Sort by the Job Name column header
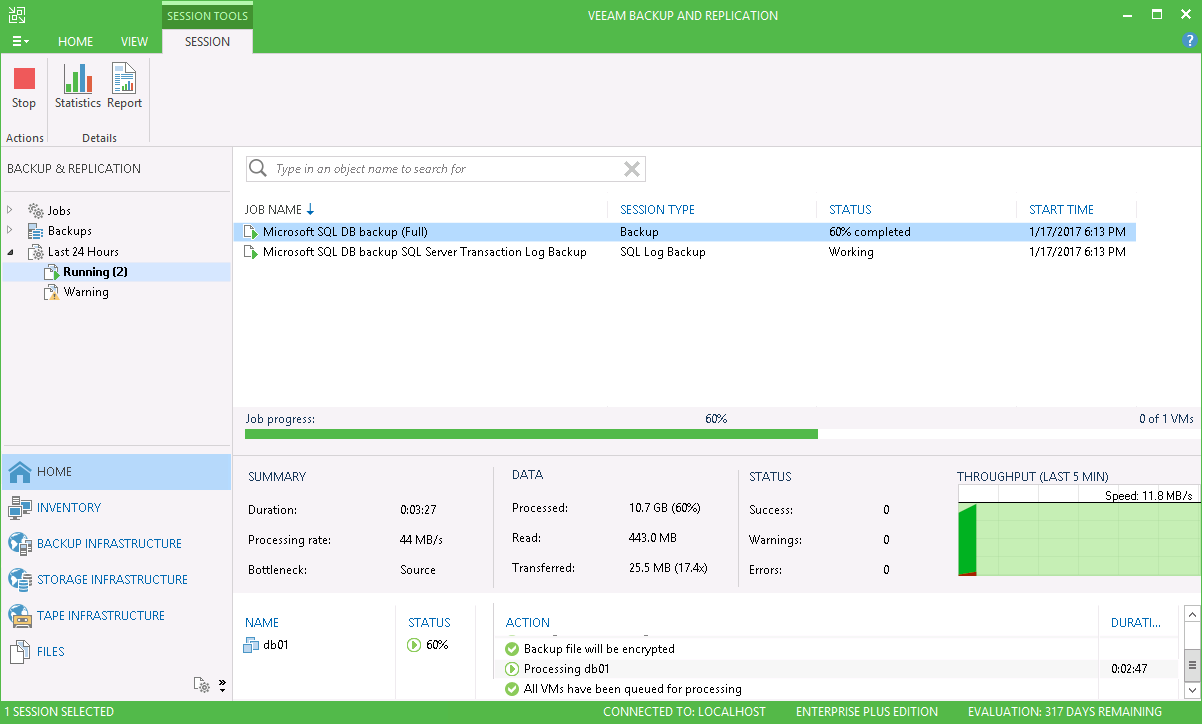This screenshot has height=724, width=1202. pyautogui.click(x=273, y=210)
